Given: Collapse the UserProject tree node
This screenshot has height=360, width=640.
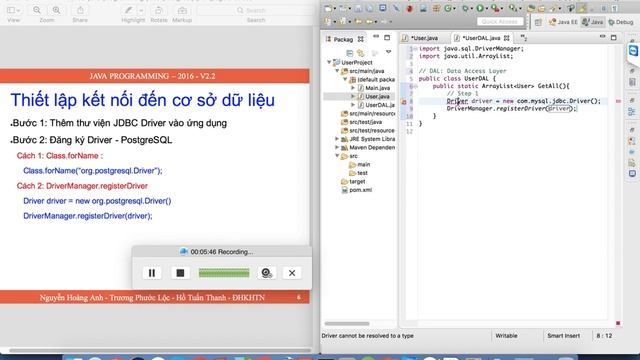Looking at the screenshot, I should 329,62.
